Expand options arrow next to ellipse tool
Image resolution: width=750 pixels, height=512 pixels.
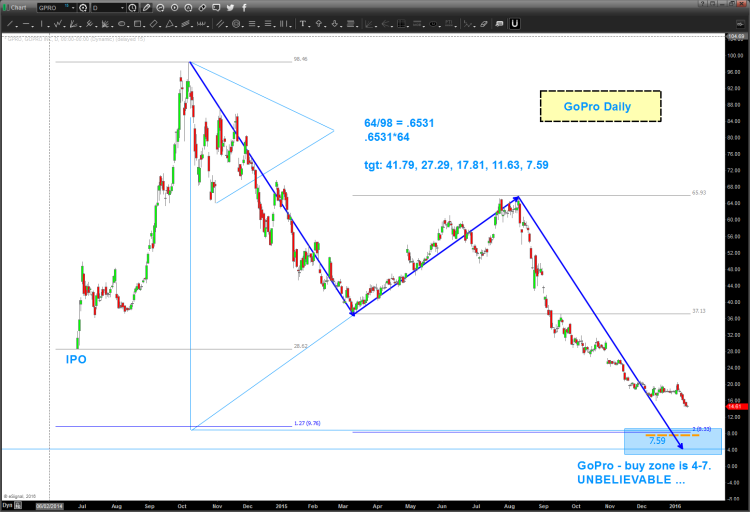pos(128,26)
